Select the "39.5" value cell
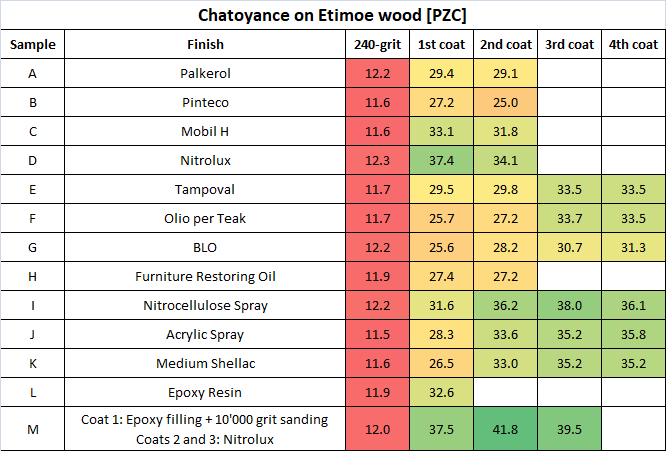Screen dimensions: 666x451 pos(570,429)
